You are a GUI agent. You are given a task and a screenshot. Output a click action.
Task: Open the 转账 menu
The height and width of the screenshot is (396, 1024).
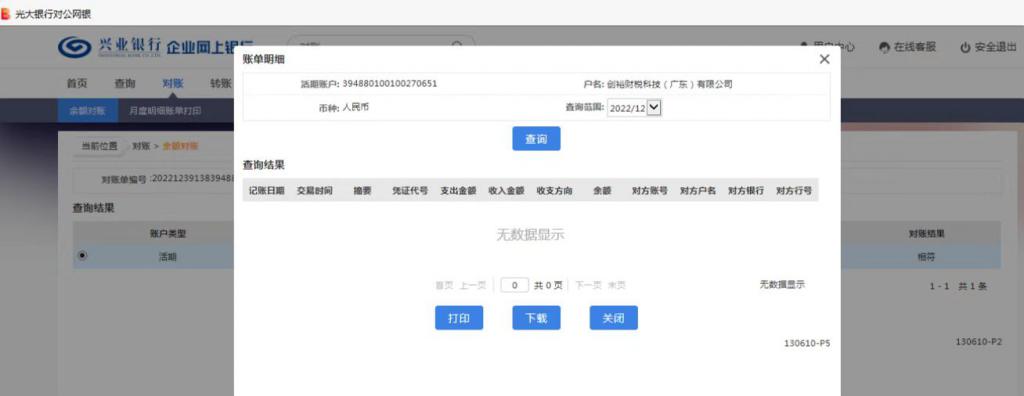pos(221,83)
